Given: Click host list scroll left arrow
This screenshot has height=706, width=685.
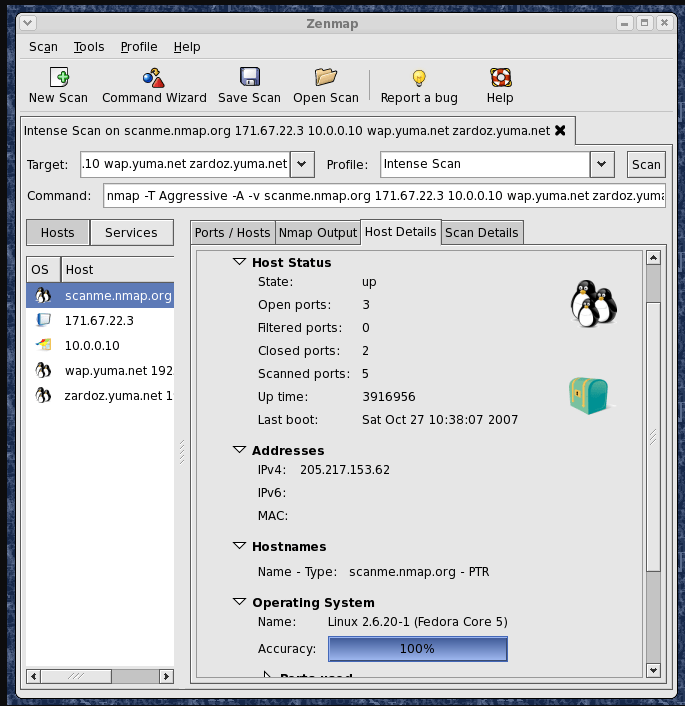Looking at the screenshot, I should (33, 676).
